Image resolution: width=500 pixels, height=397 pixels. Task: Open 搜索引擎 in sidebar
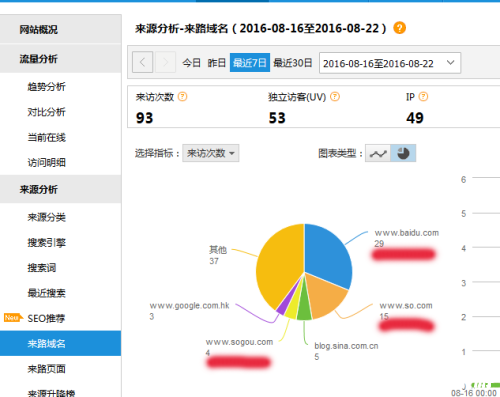coord(47,243)
